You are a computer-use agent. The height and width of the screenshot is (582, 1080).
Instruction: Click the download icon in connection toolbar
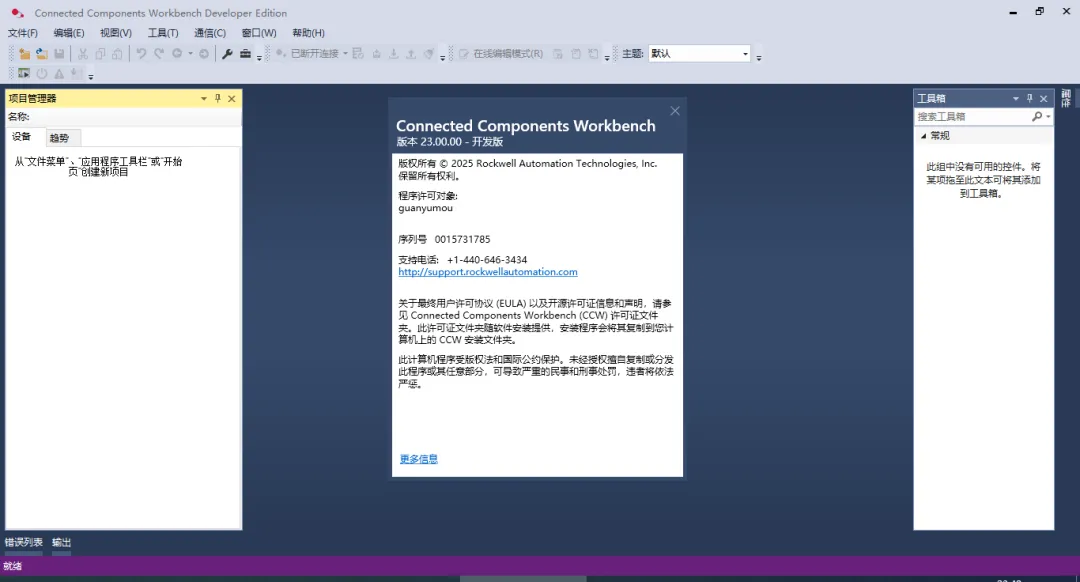click(394, 54)
